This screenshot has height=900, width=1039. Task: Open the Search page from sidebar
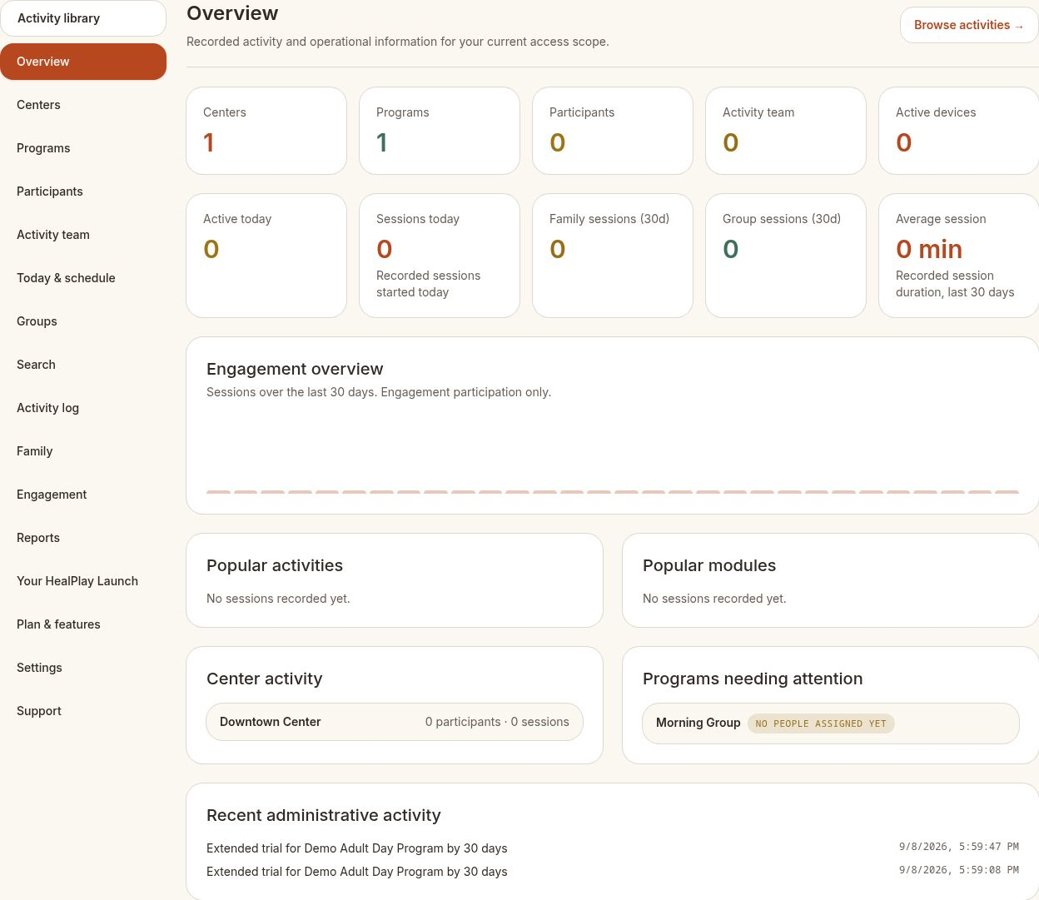pos(83,365)
